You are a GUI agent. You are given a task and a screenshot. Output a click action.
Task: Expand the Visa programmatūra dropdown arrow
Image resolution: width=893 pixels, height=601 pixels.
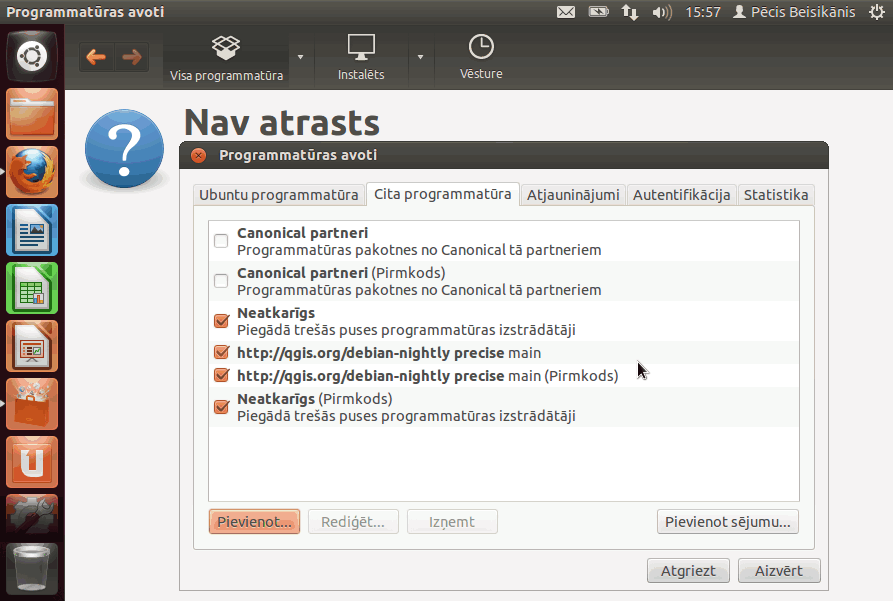click(301, 57)
